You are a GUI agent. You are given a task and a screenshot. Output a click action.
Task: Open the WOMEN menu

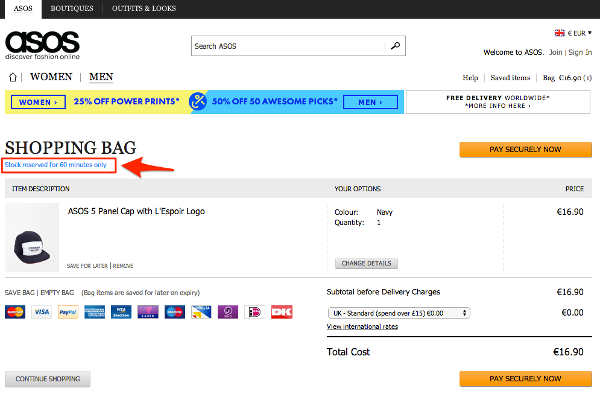(51, 77)
